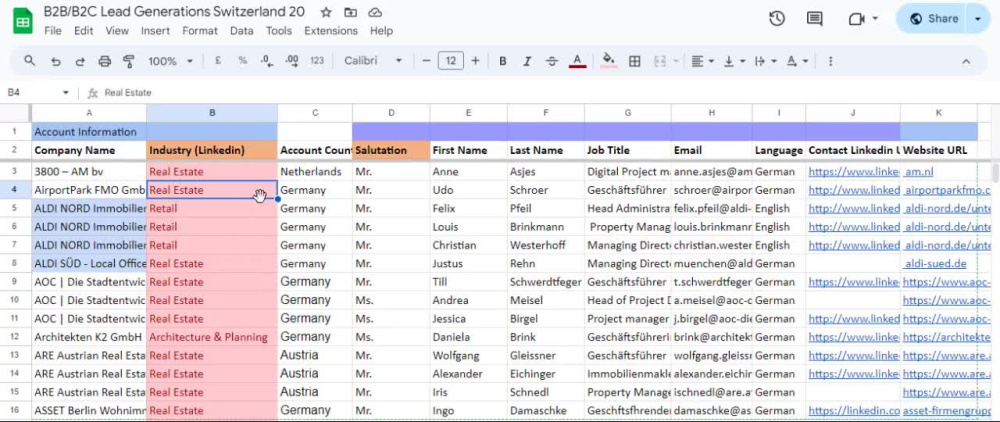1000x422 pixels.
Task: Collapse the menus with chevron
Action: click(966, 61)
